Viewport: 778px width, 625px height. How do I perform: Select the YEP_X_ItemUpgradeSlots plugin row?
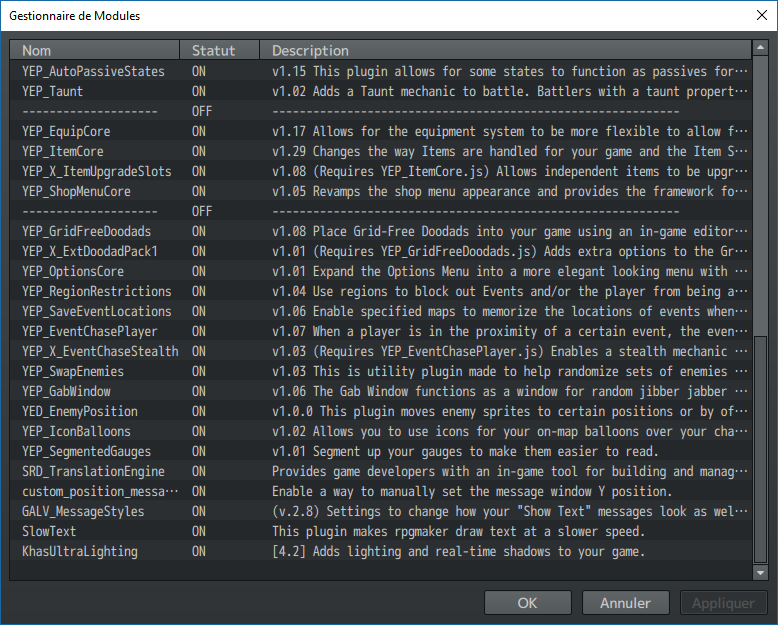coord(381,171)
